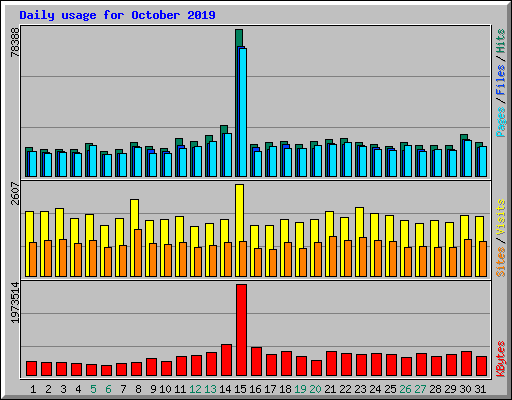Click the Sites legend label
The image size is (512, 400).
[x=501, y=262]
